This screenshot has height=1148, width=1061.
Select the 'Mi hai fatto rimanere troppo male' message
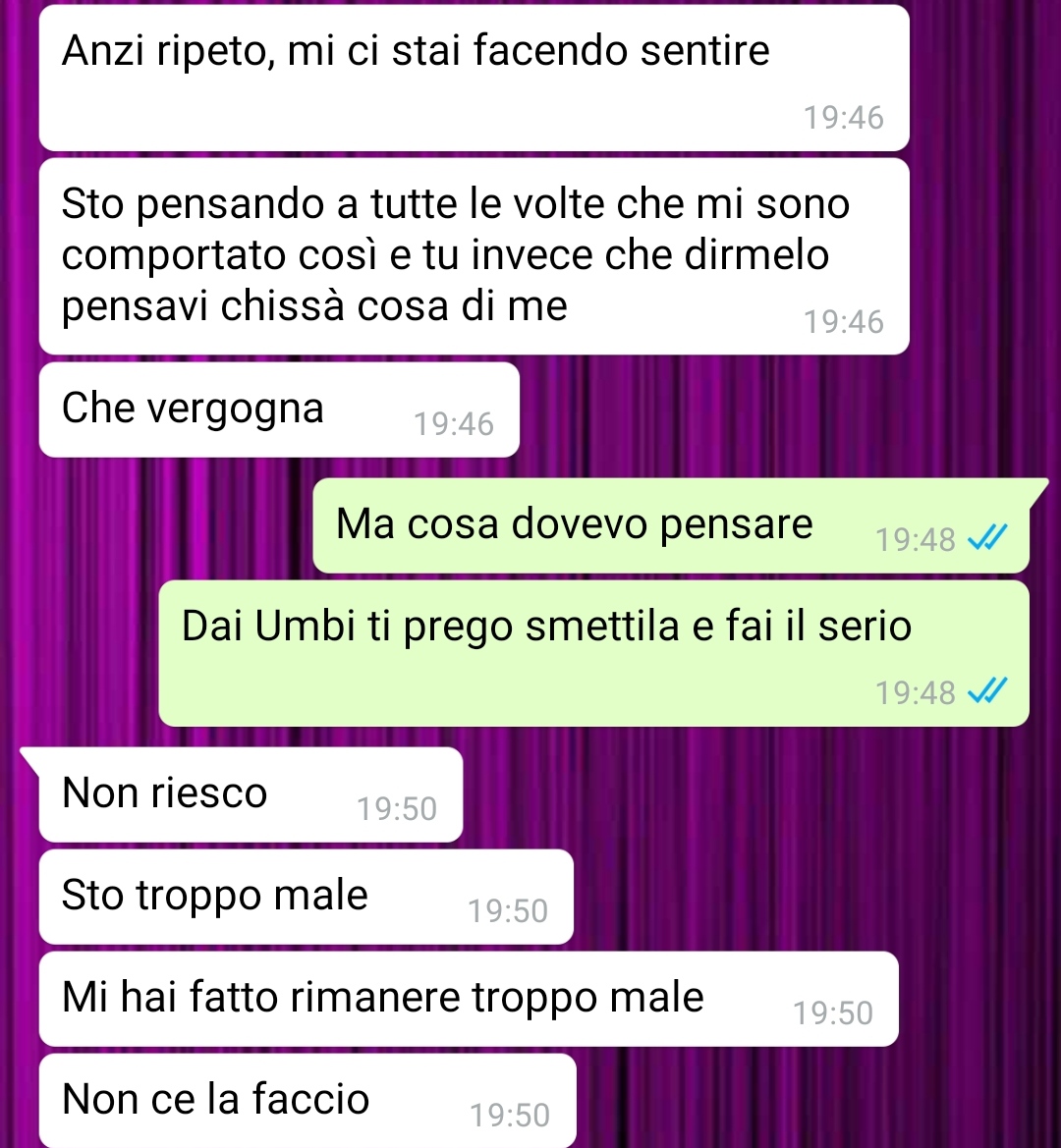(x=469, y=999)
